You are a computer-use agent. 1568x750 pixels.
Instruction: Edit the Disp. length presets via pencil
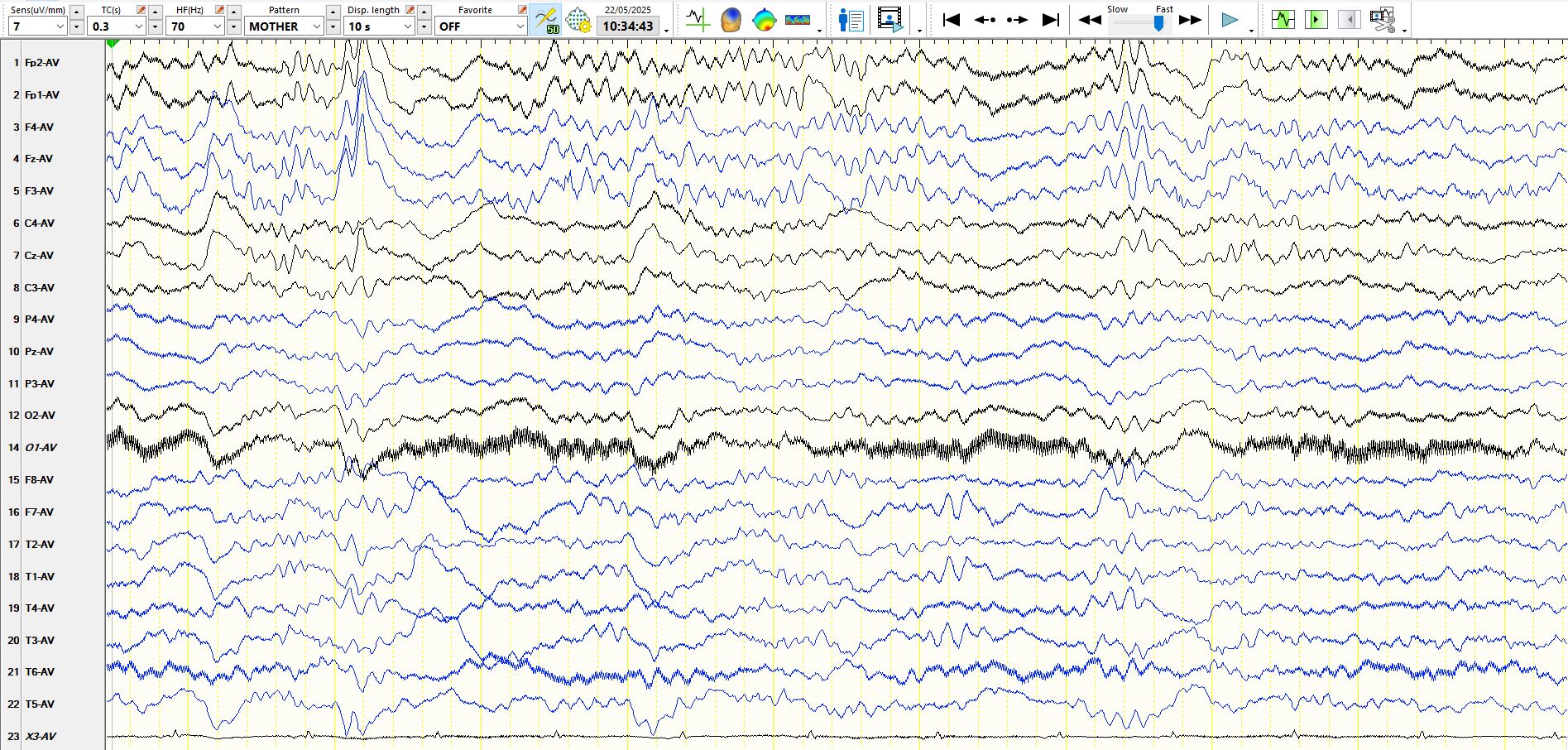pos(410,10)
